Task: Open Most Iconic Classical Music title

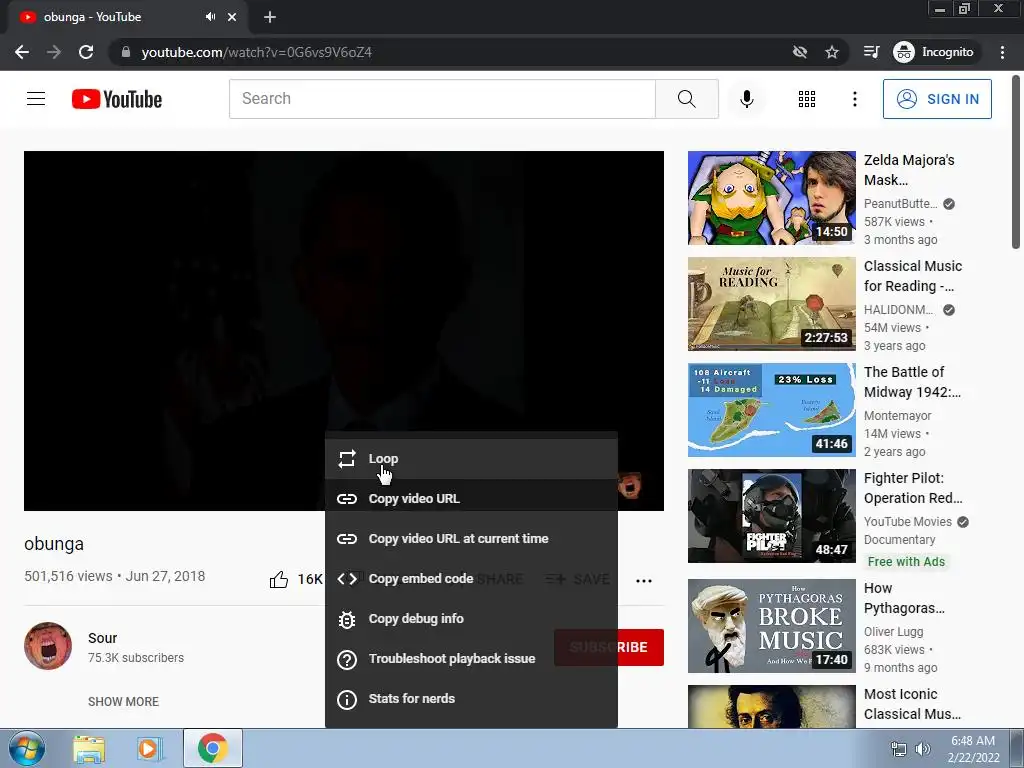Action: pyautogui.click(x=912, y=704)
